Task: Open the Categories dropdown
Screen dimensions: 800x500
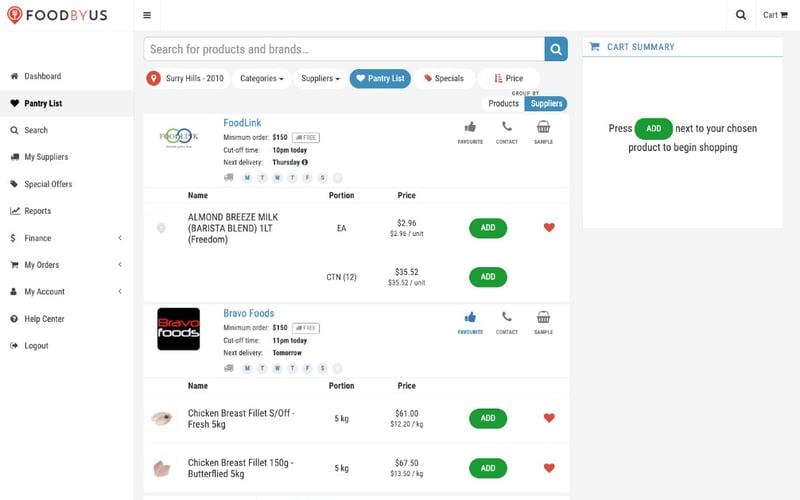Action: [262, 79]
